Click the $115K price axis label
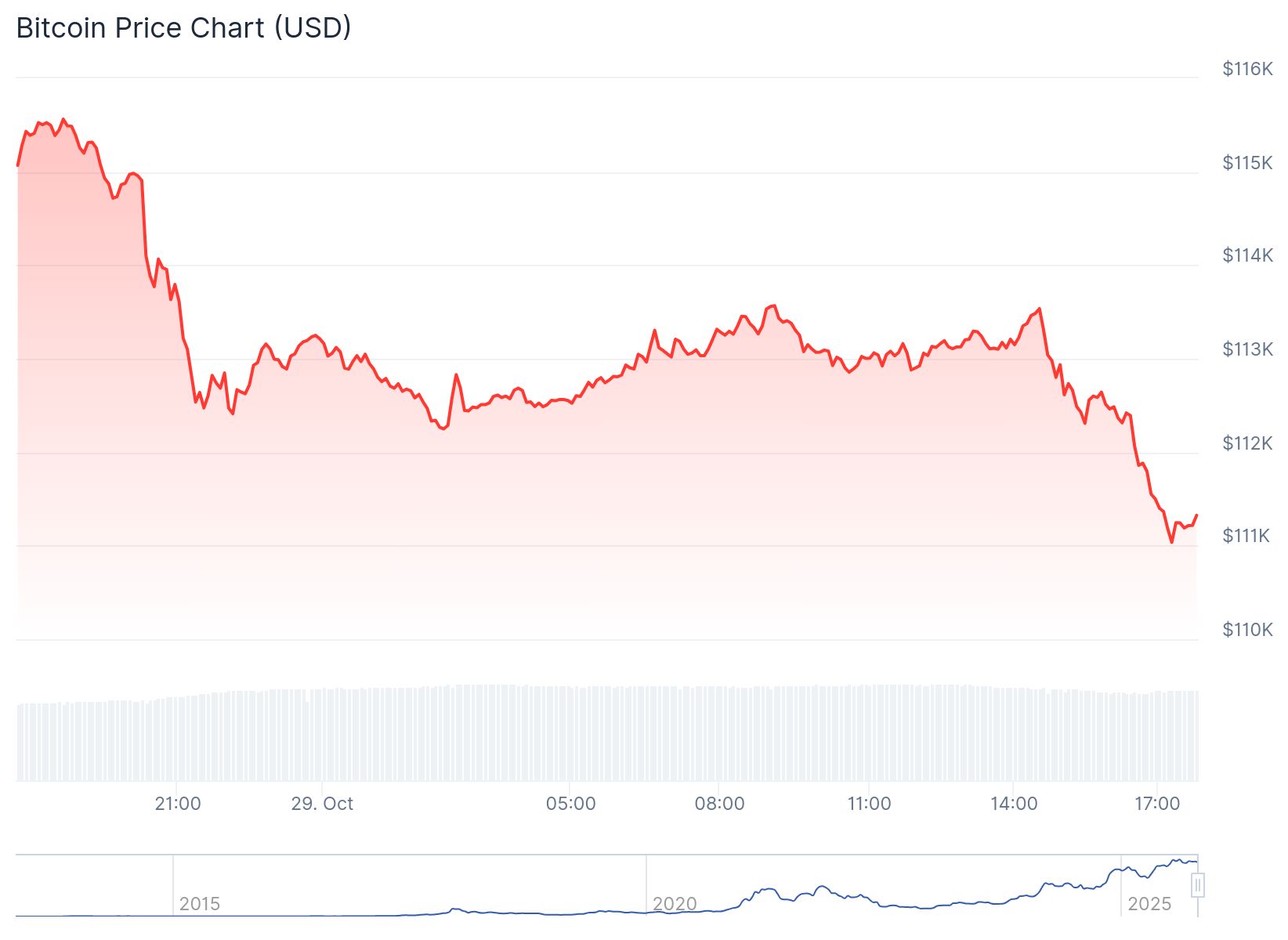The height and width of the screenshot is (940, 1288). pyautogui.click(x=1247, y=163)
